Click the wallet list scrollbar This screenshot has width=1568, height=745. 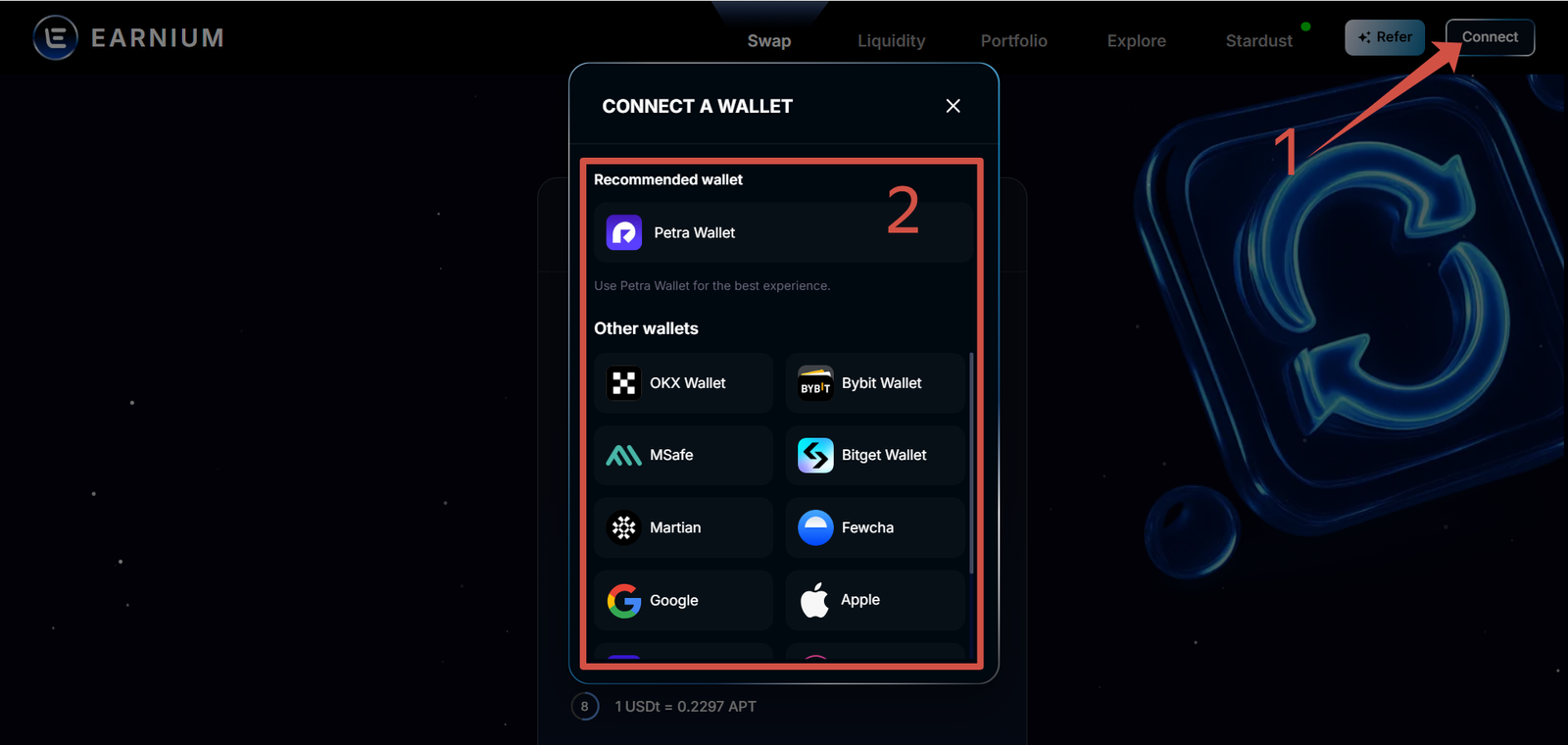click(x=971, y=461)
